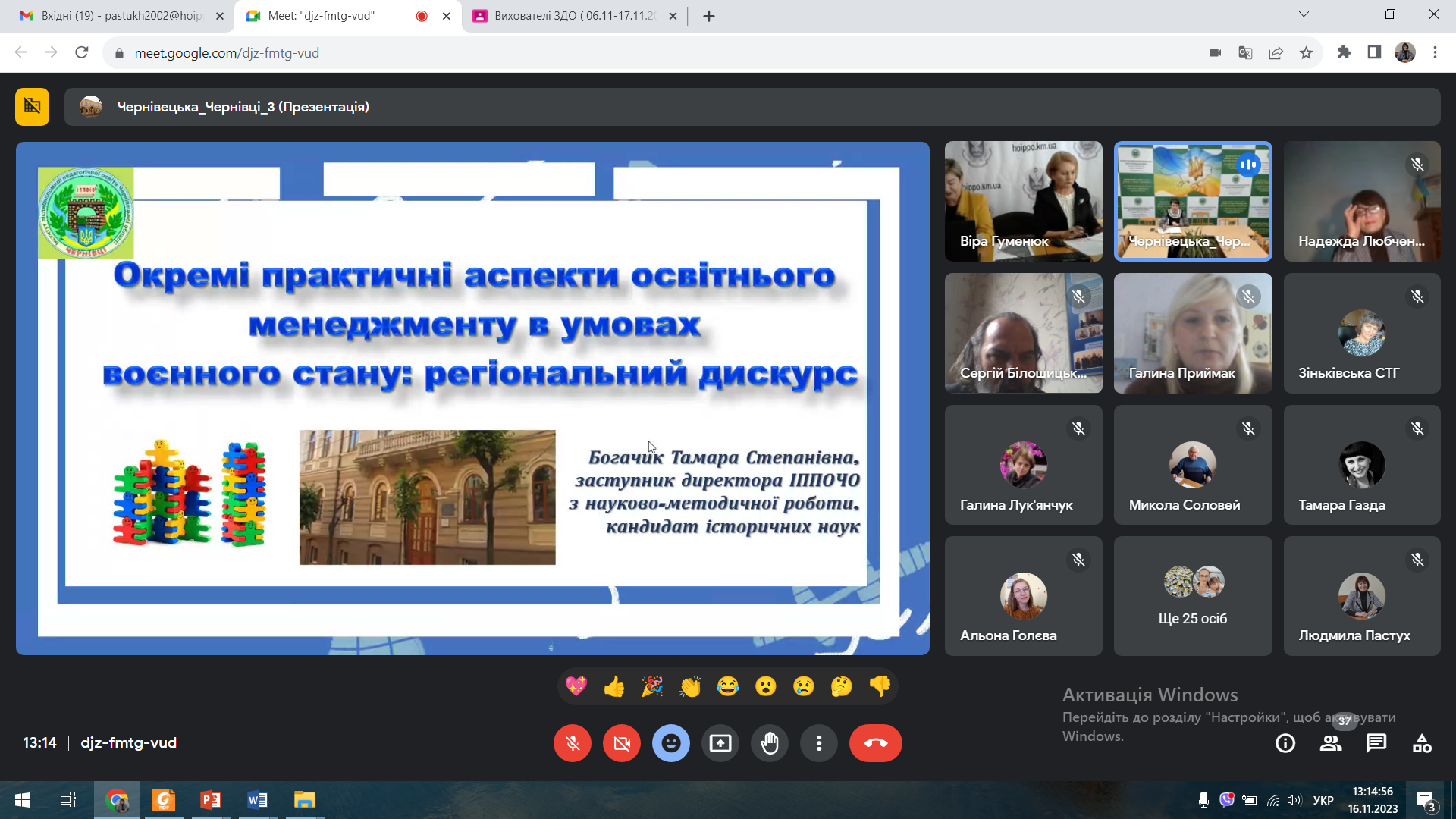The height and width of the screenshot is (819, 1456).
Task: Select the Галина Приймак video tile
Action: click(x=1193, y=333)
